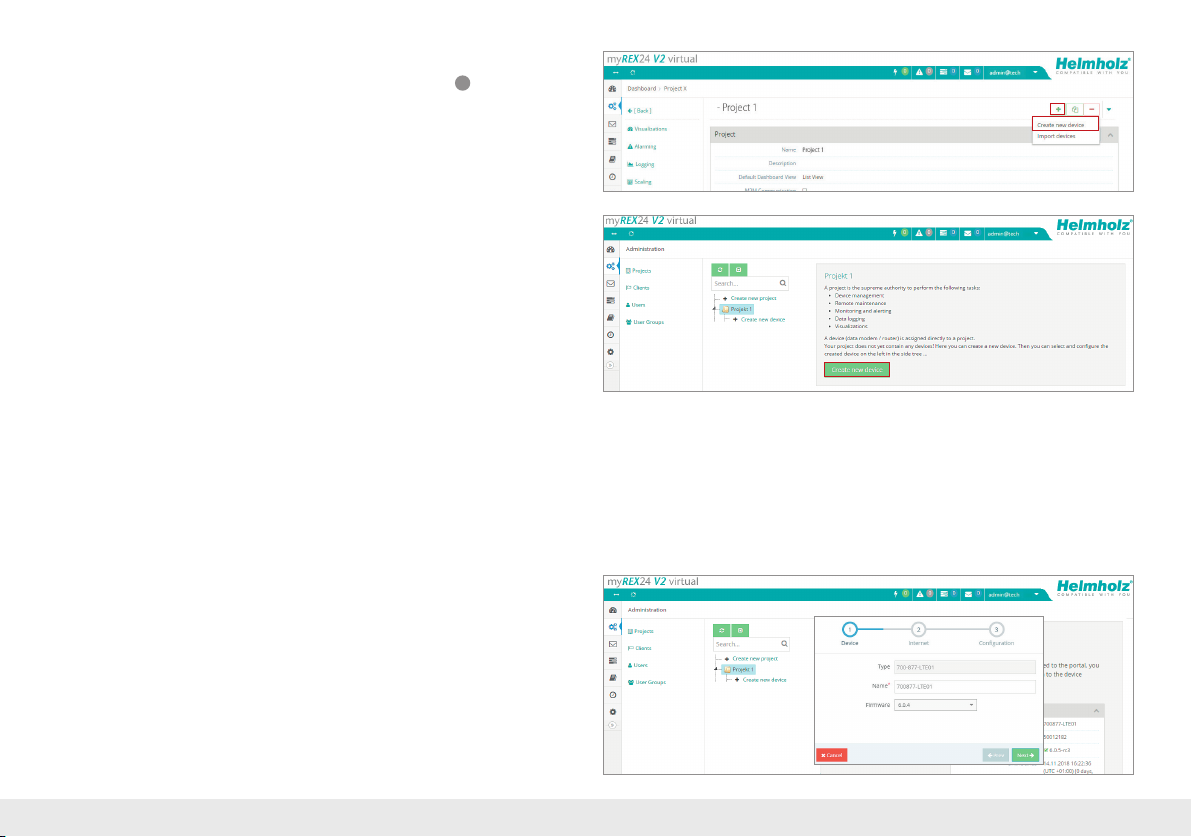Select the Projekt 1 node in the middle screenshot's tree

coord(737,309)
